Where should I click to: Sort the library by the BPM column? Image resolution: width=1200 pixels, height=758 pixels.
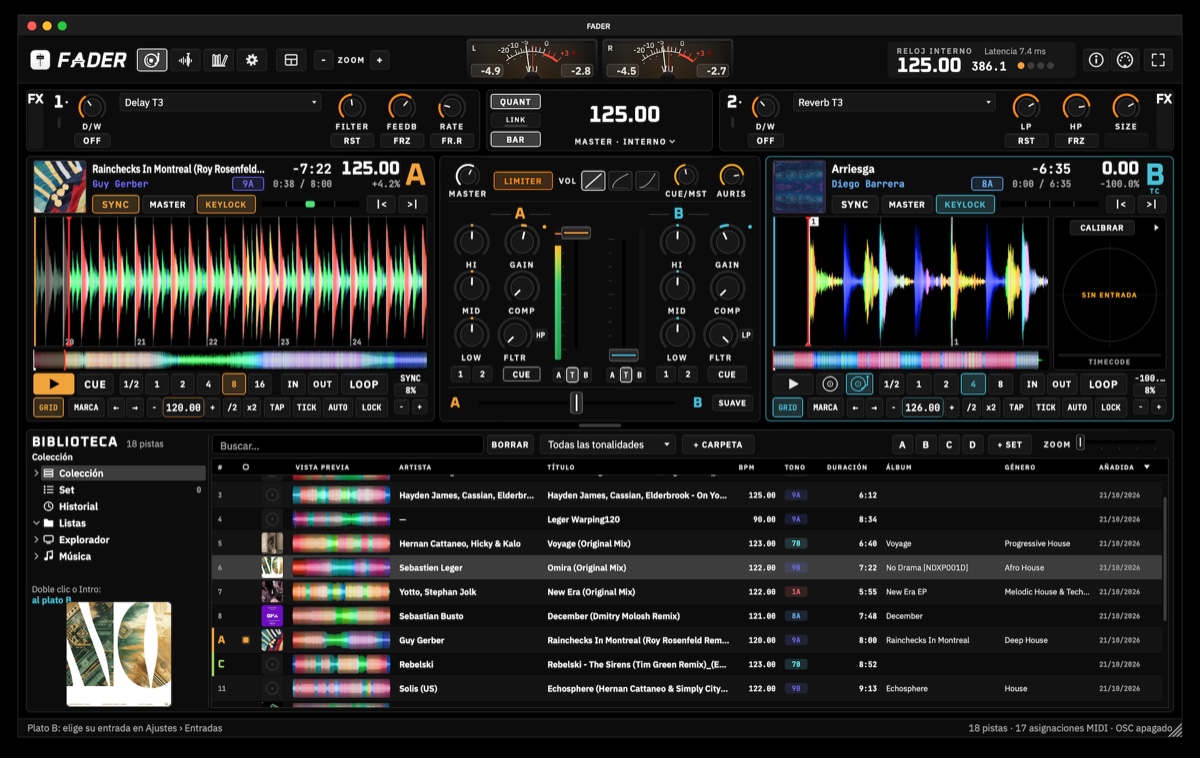(747, 467)
